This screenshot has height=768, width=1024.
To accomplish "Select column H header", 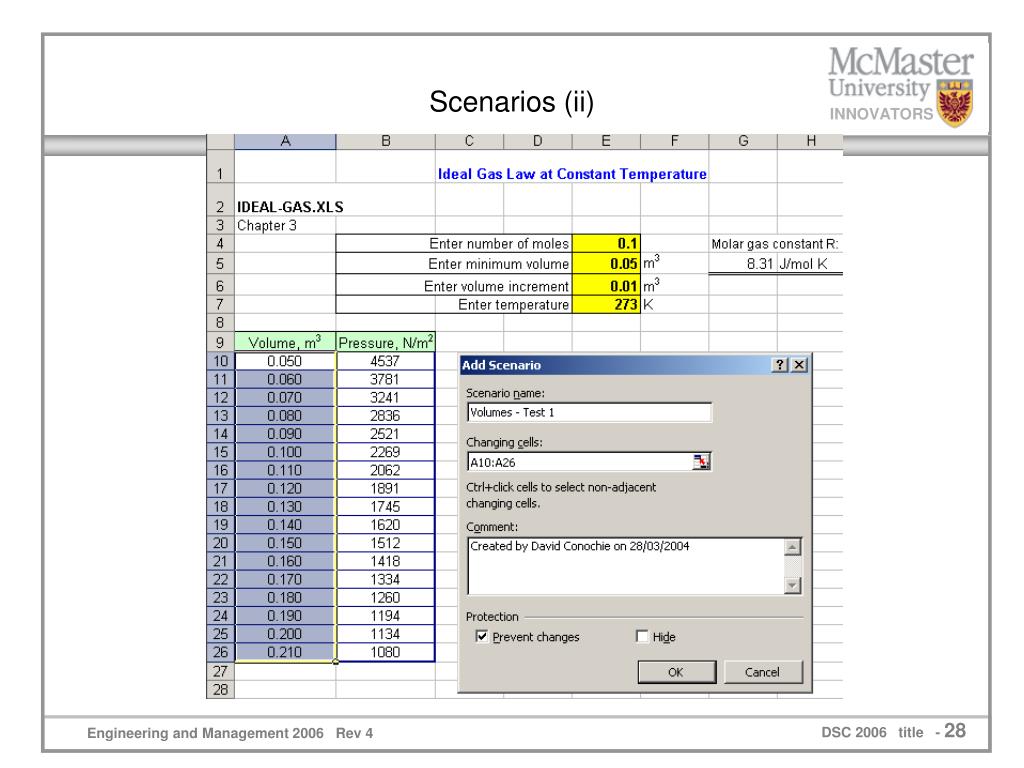I will coord(810,141).
